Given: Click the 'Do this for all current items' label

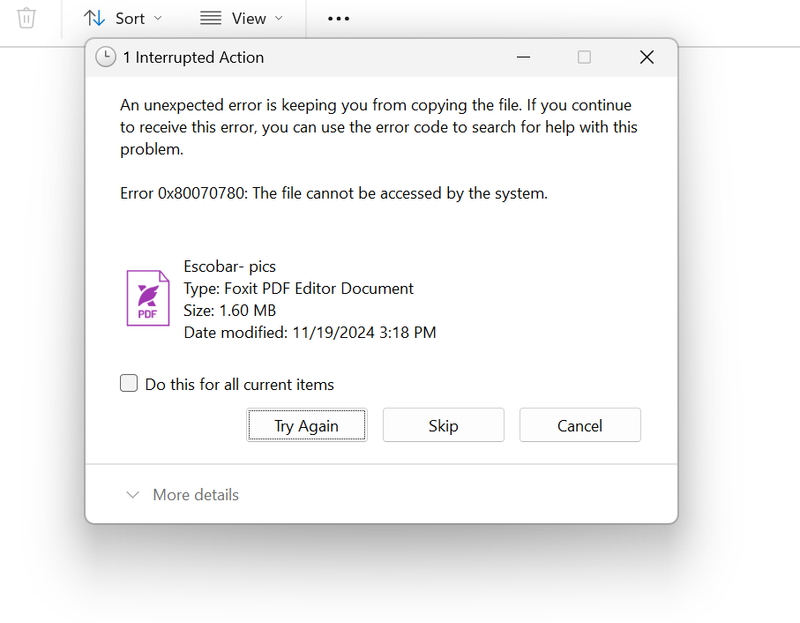Looking at the screenshot, I should [x=239, y=384].
